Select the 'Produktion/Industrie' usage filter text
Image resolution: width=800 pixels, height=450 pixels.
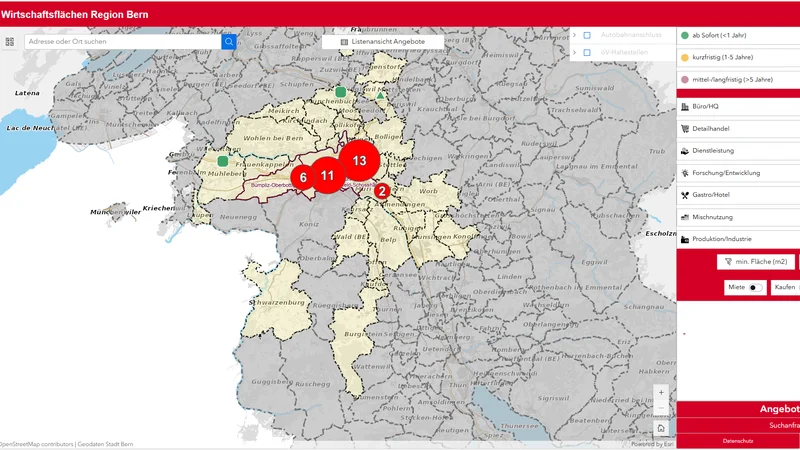click(x=721, y=239)
